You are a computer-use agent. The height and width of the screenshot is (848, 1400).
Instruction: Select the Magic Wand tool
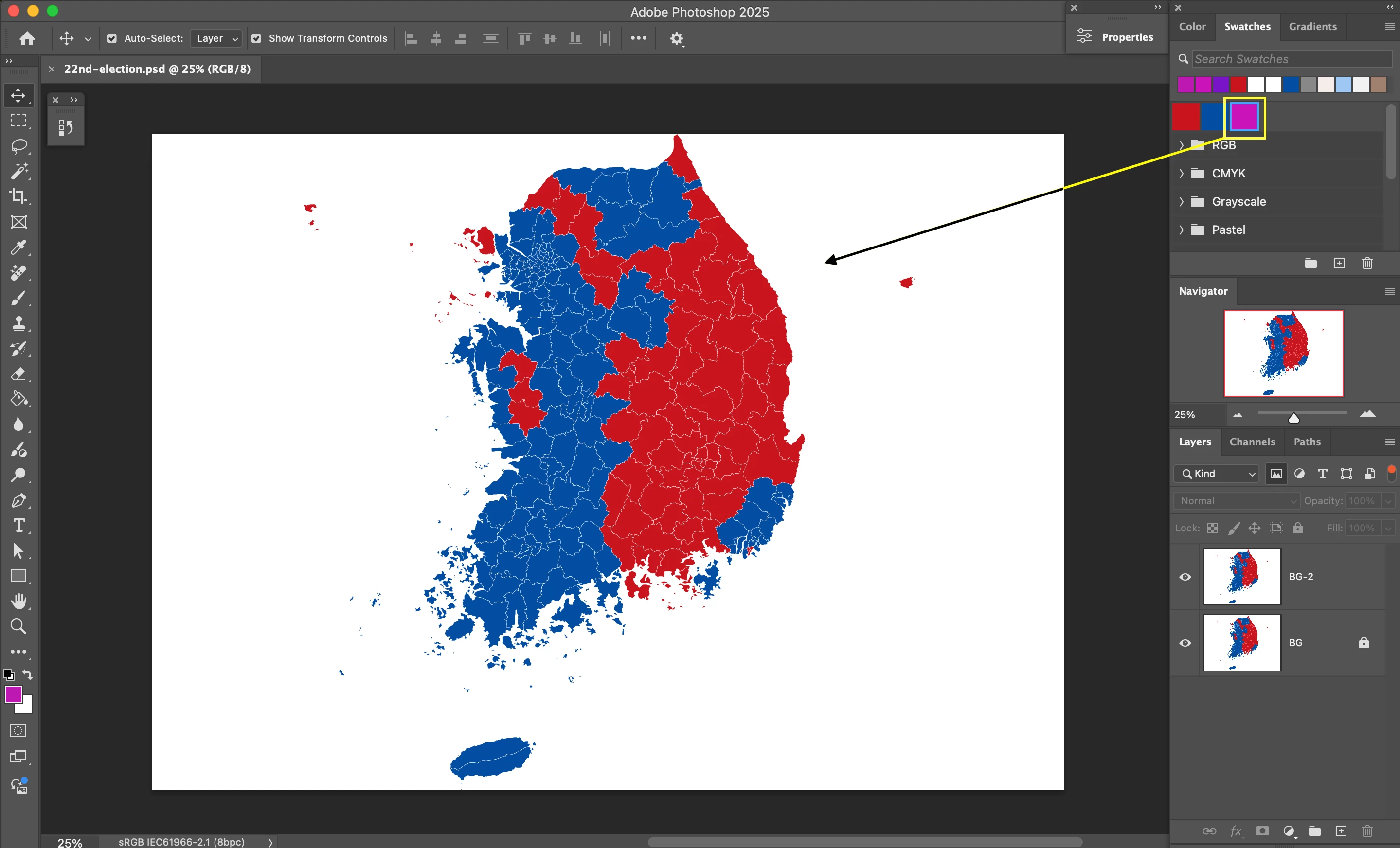click(x=19, y=171)
